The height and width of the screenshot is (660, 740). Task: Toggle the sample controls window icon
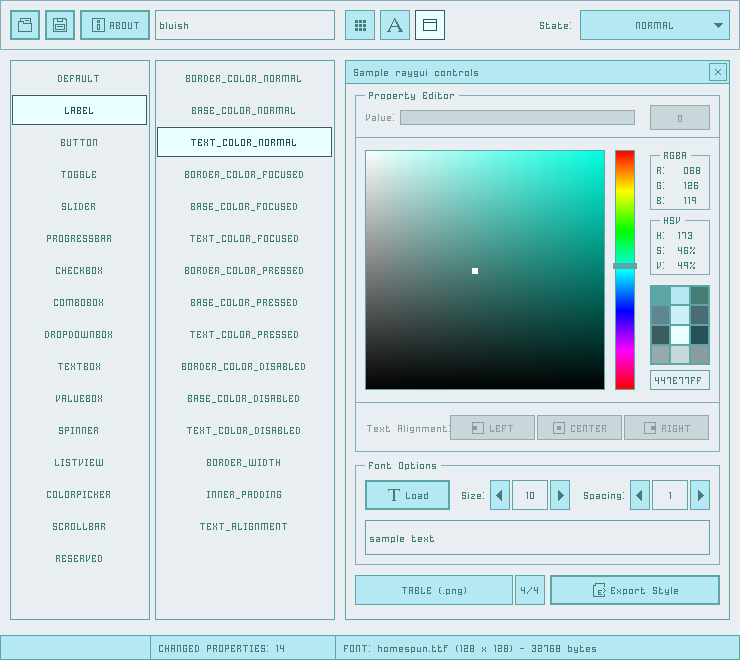coord(430,25)
